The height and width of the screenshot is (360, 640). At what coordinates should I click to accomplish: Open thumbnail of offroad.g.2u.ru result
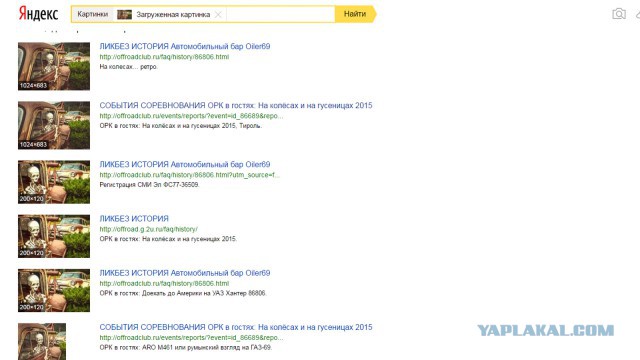pyautogui.click(x=54, y=236)
